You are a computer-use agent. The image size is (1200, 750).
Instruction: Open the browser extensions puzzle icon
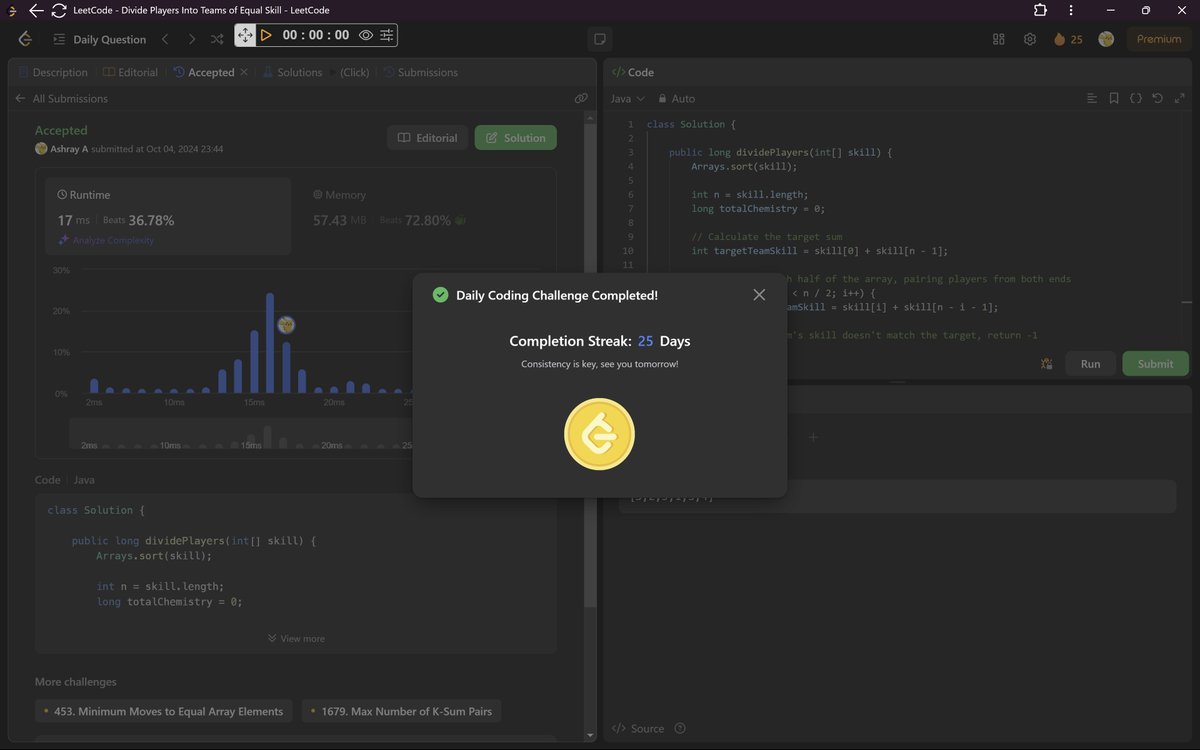(1040, 10)
